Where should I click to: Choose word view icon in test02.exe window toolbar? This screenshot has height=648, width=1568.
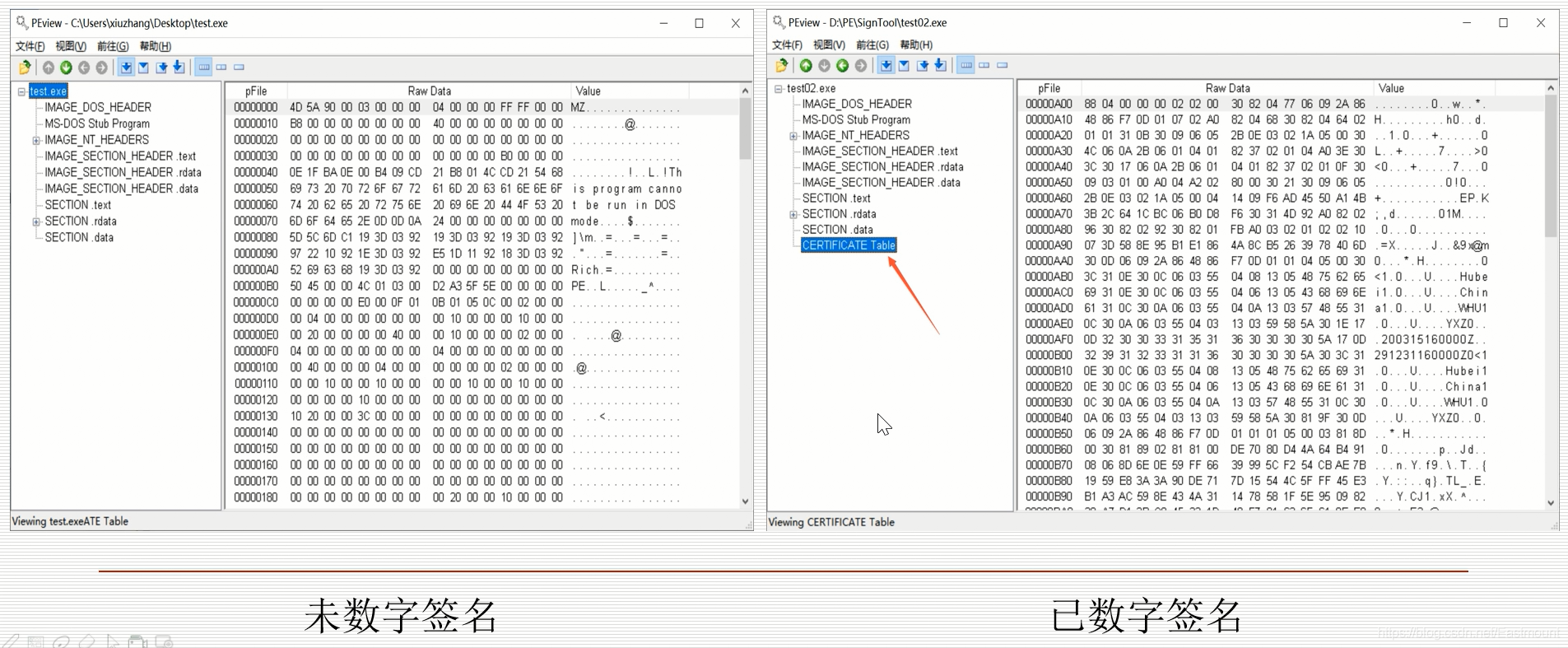[x=984, y=65]
